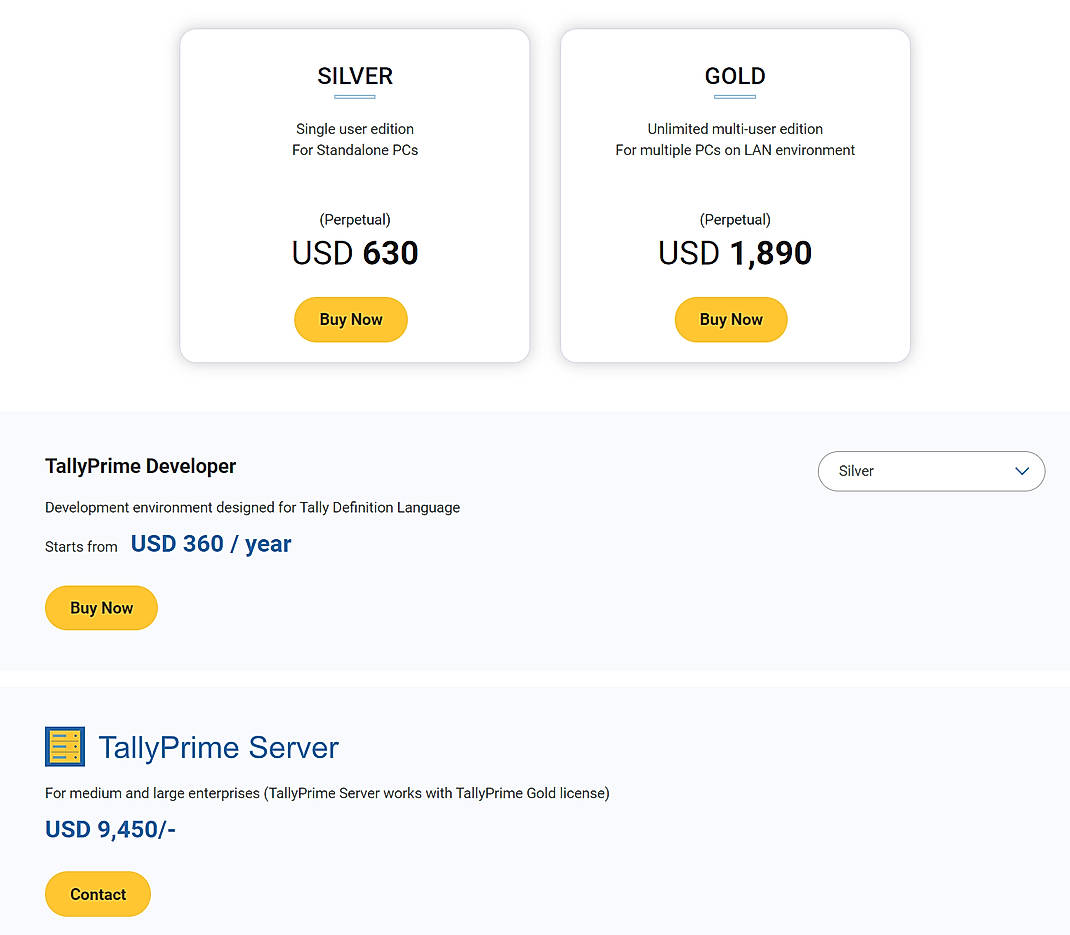
Task: Click the 'Unlimited multi-user edition' description
Action: pos(735,129)
